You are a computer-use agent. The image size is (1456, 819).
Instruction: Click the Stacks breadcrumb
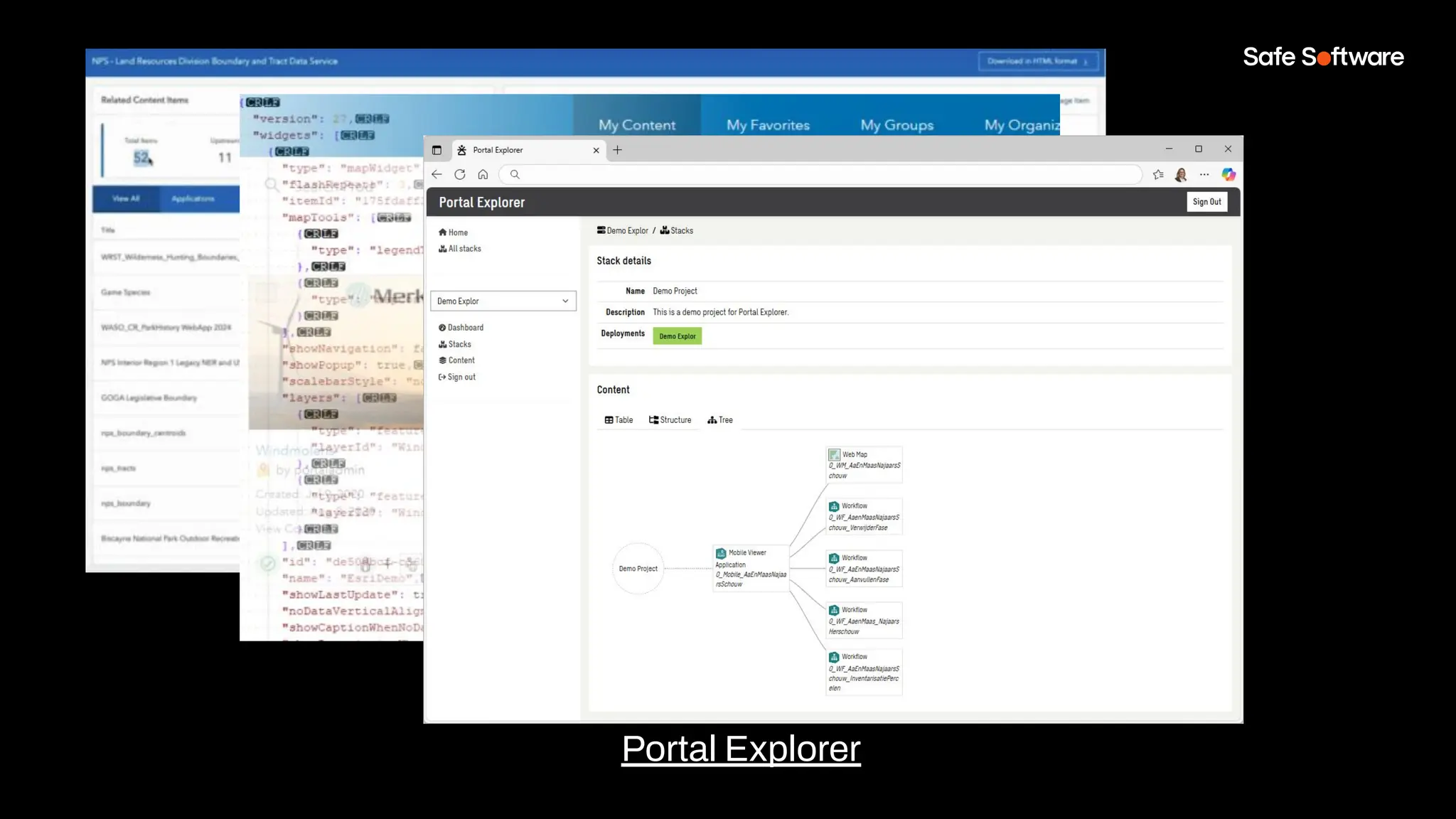(x=677, y=230)
